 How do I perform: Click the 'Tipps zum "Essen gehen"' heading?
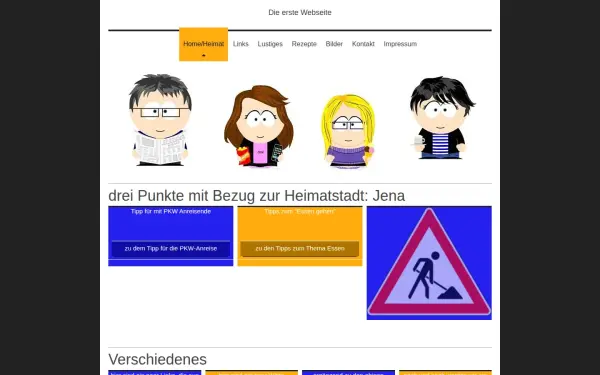pos(300,212)
